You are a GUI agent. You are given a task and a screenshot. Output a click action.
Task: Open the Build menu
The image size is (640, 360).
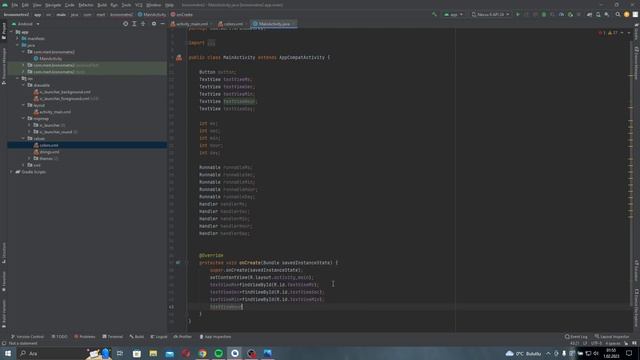tap(102, 5)
